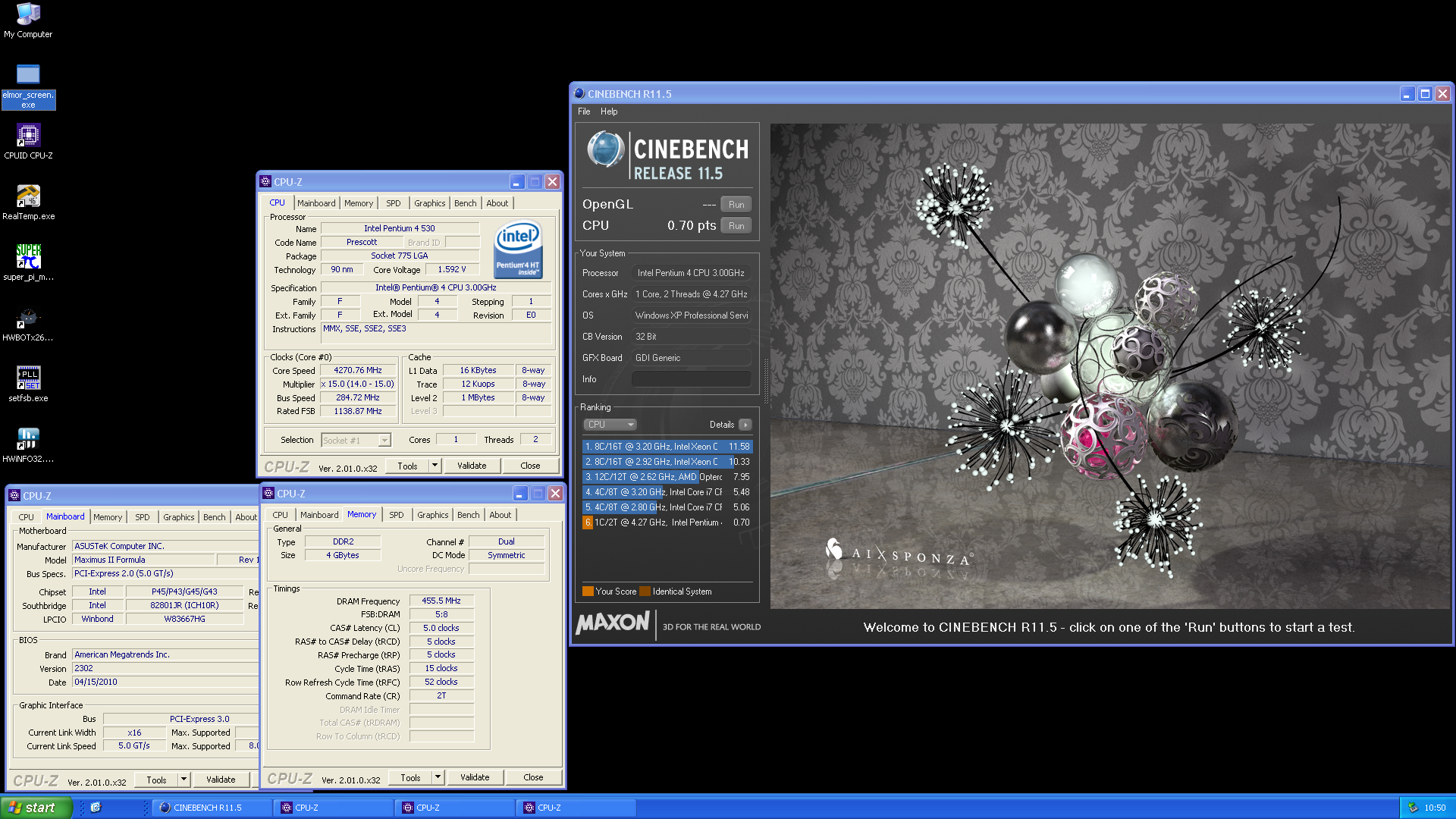This screenshot has height=819, width=1456.
Task: Select ranking row 3 AMD Opteron 7.95
Action: point(667,477)
